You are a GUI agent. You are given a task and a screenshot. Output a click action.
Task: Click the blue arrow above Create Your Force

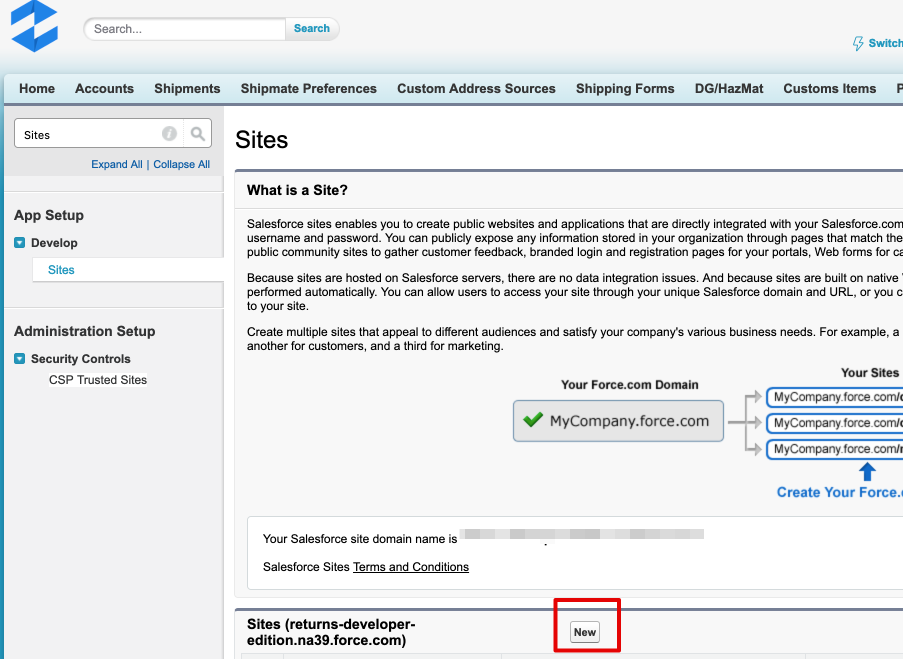(x=867, y=472)
